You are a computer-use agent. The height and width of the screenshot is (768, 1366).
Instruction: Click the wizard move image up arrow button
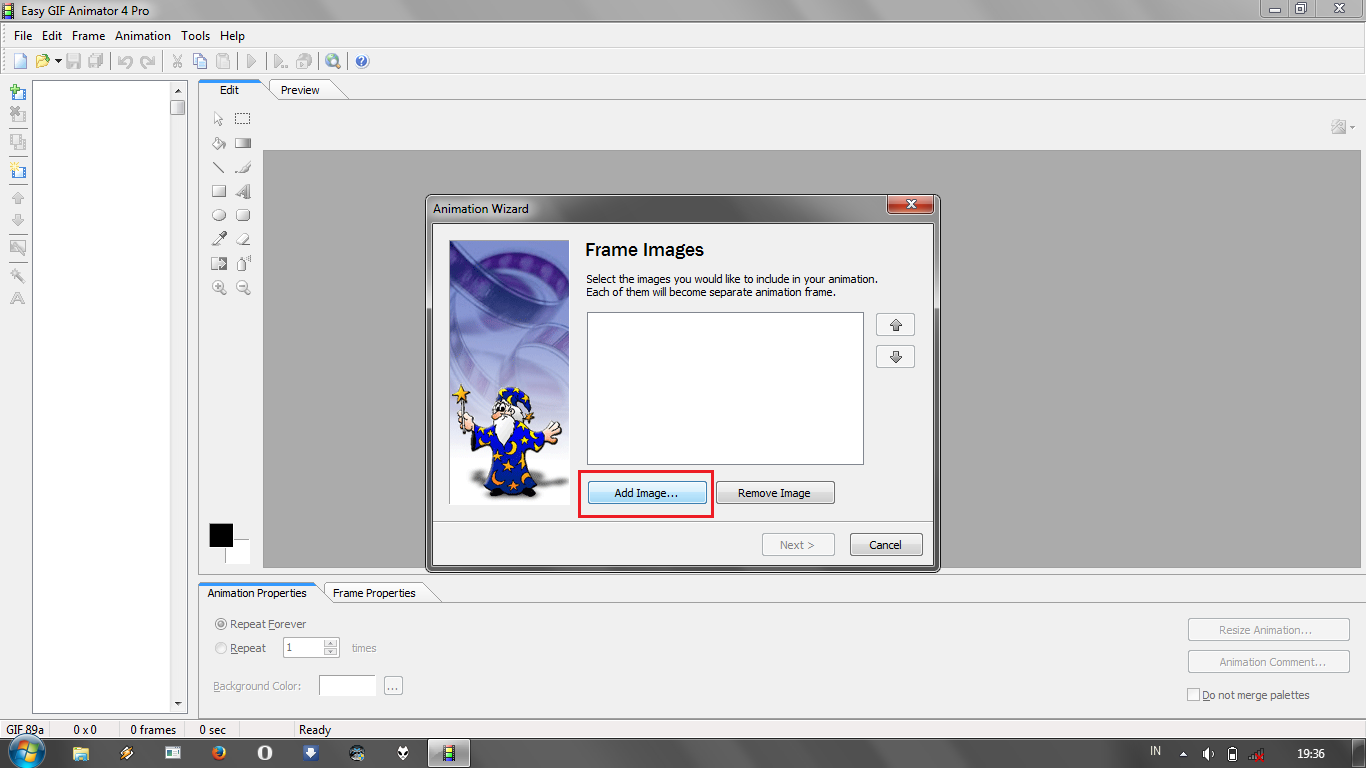point(895,325)
